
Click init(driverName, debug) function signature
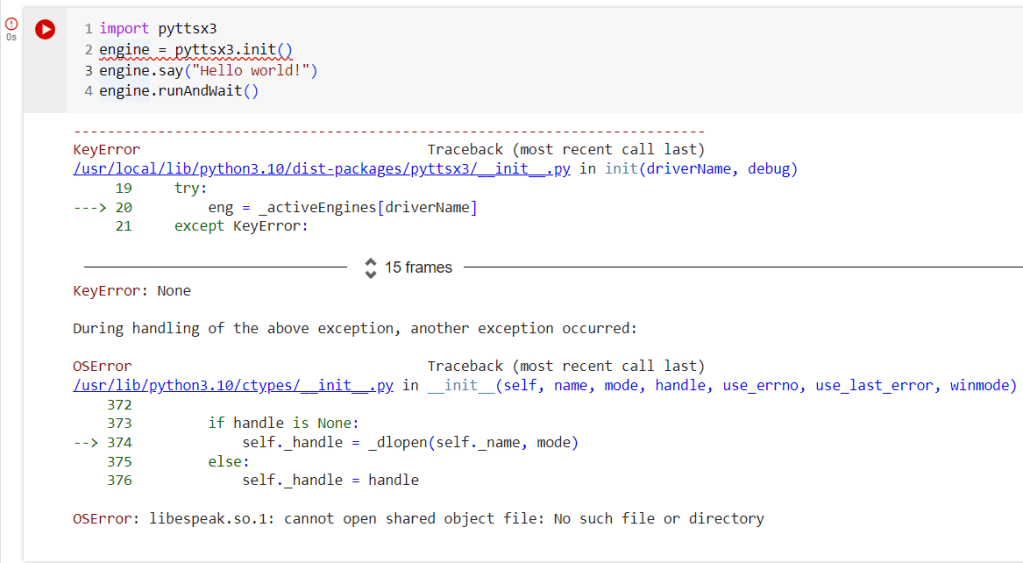tap(701, 169)
